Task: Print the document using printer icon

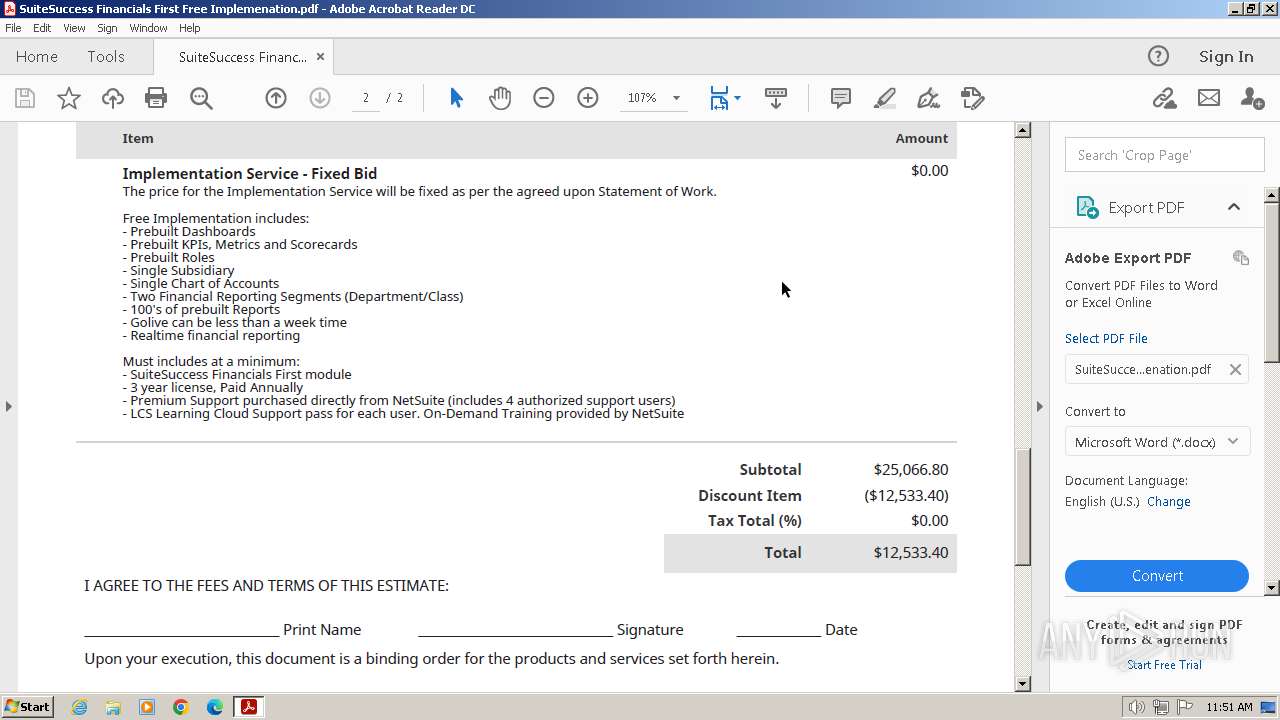Action: [x=156, y=98]
